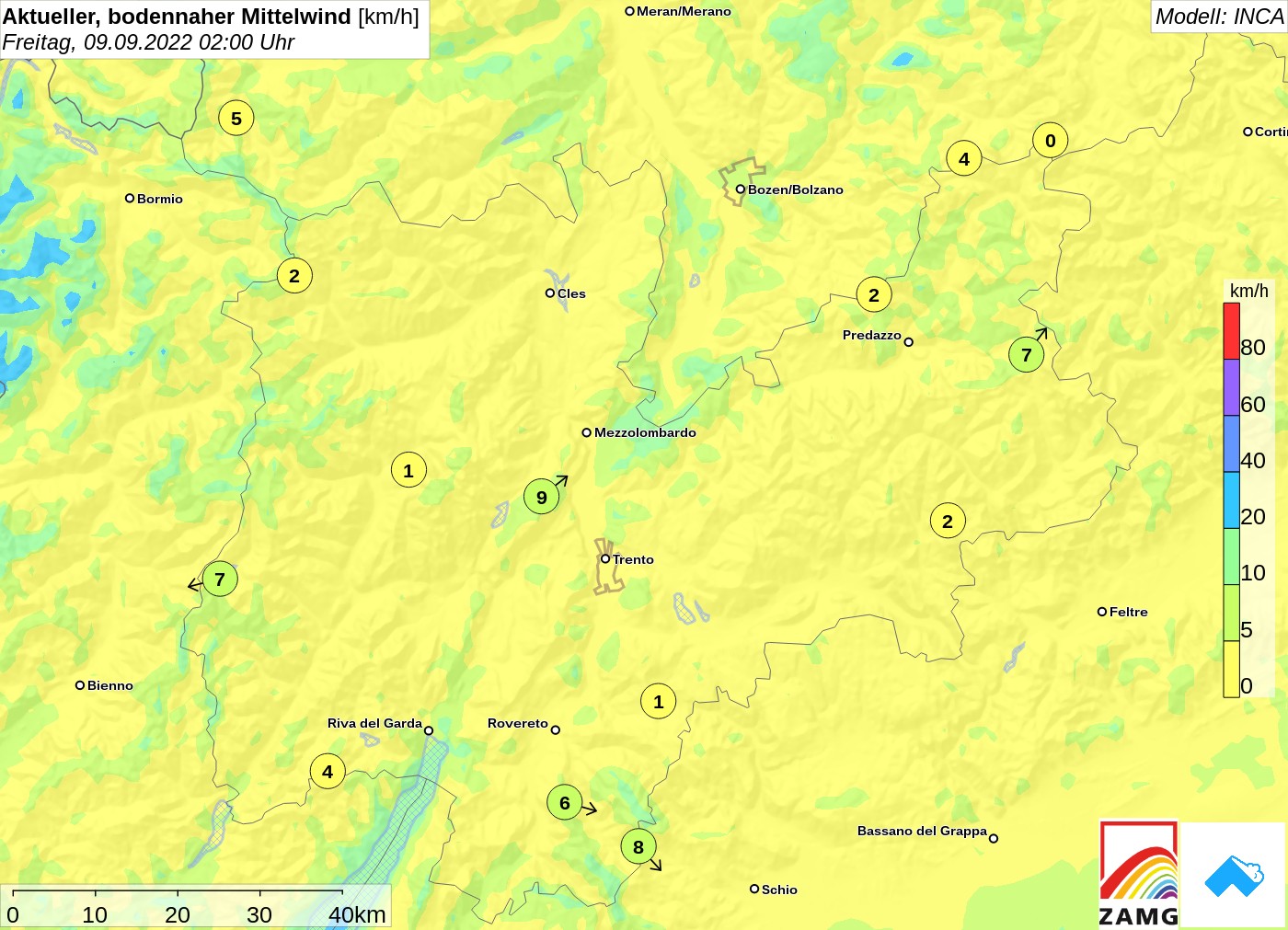Select wind marker 4 west of Riva del Garda

click(328, 772)
